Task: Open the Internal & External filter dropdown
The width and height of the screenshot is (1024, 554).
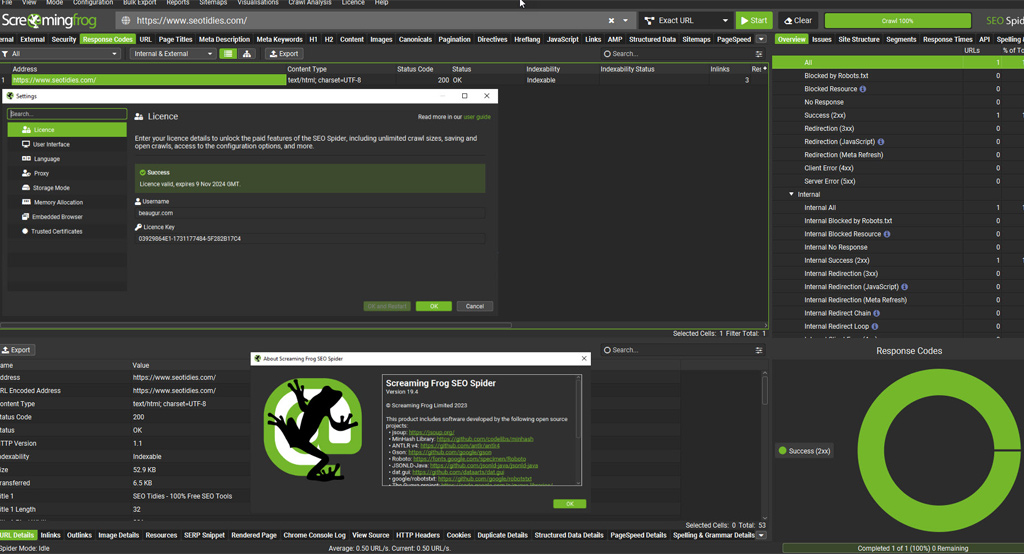Action: (172, 54)
